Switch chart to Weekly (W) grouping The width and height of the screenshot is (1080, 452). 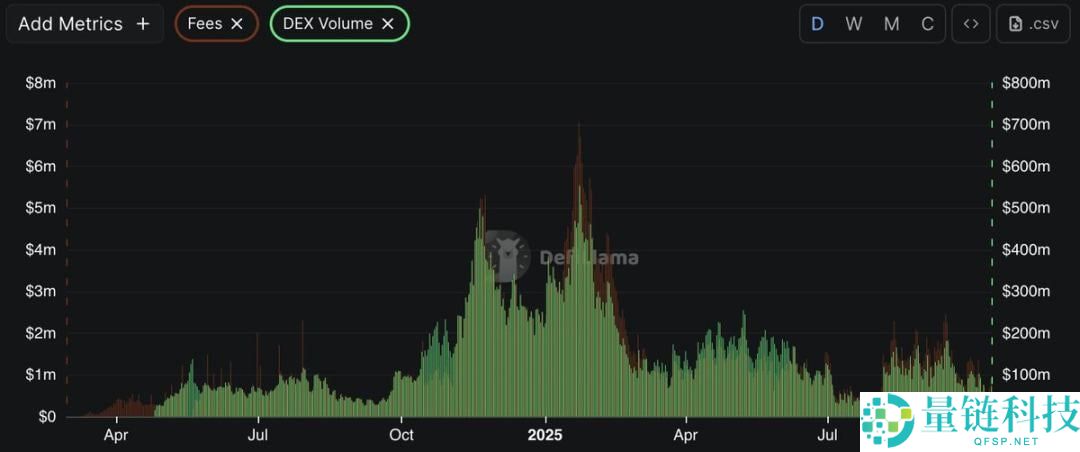853,24
